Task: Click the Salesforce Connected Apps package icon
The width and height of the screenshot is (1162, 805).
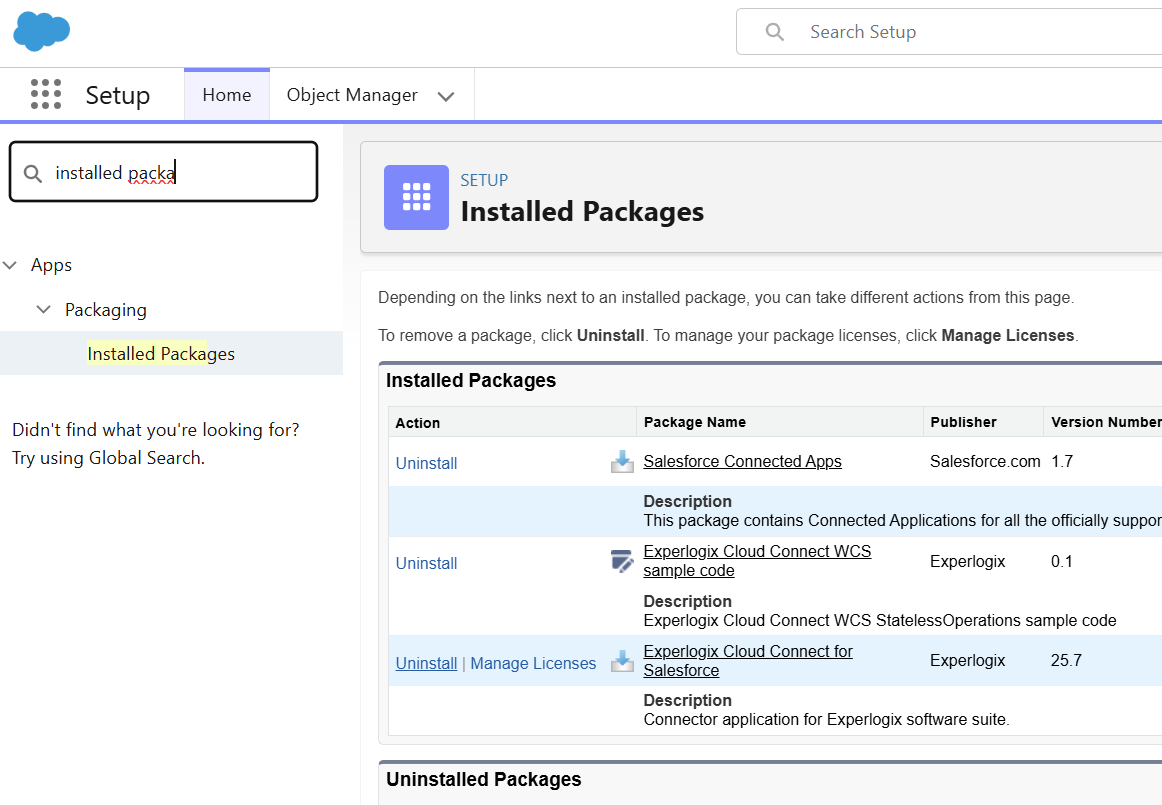Action: [x=622, y=462]
